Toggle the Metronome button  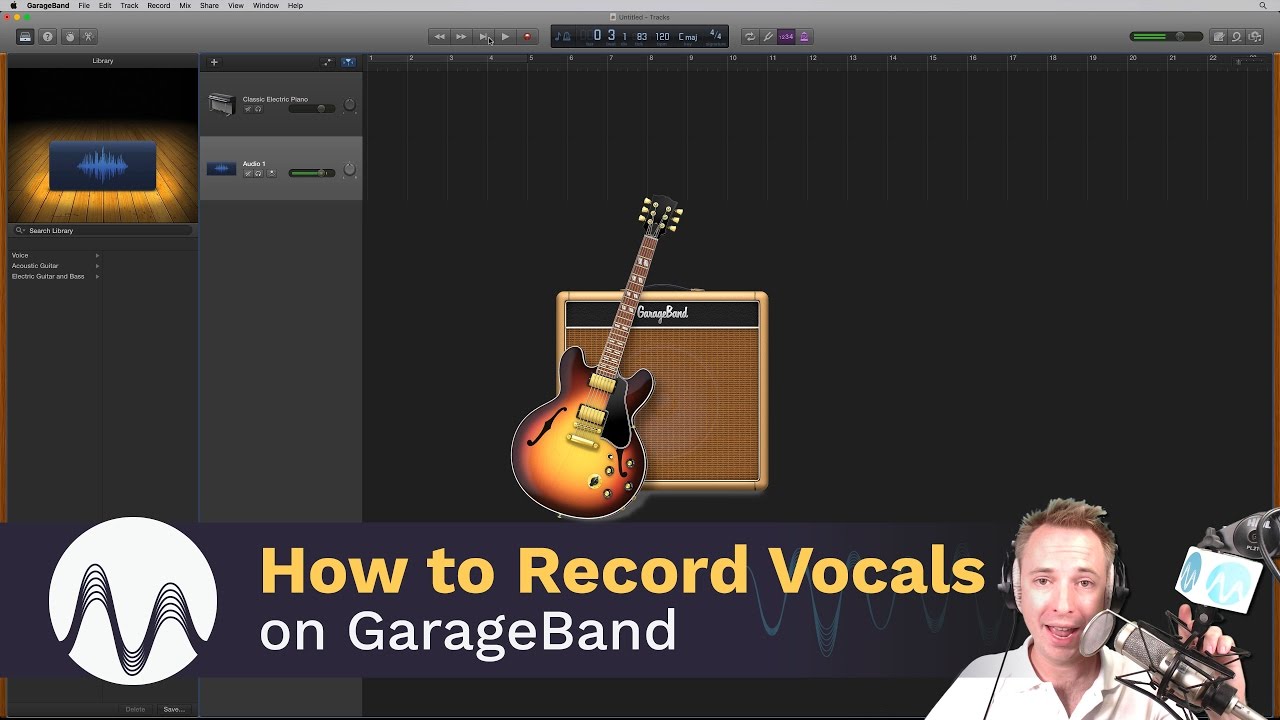point(803,37)
